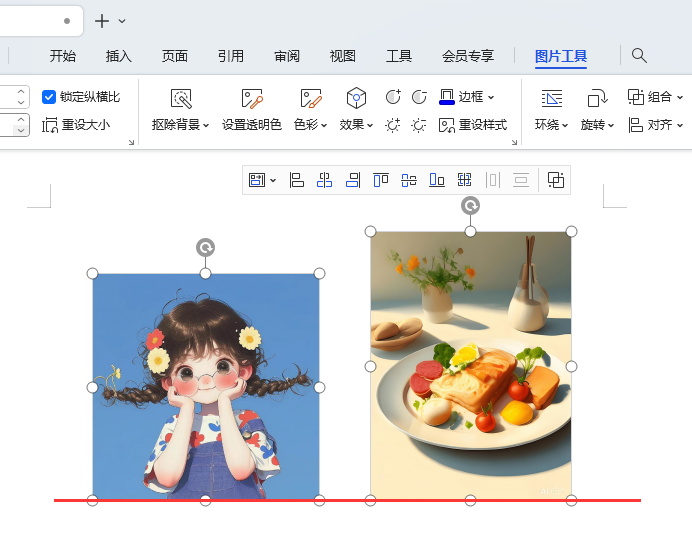Click the 组合 group button
The height and width of the screenshot is (552, 692).
650,97
